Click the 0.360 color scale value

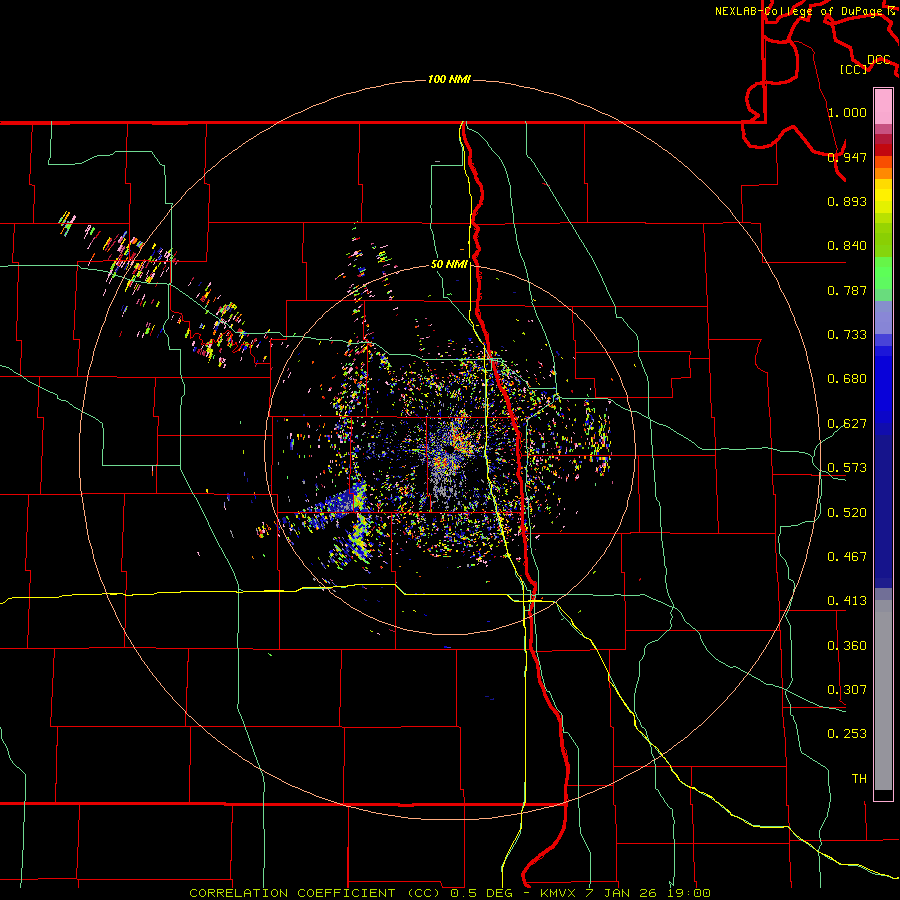coord(847,646)
